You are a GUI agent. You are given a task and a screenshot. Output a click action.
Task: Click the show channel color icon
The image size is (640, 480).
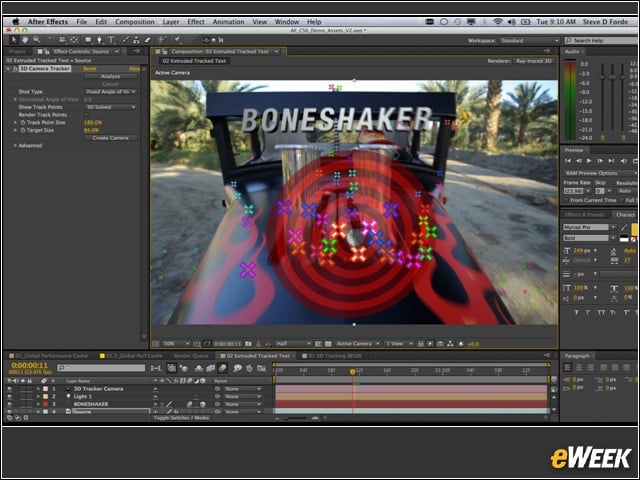click(x=268, y=344)
